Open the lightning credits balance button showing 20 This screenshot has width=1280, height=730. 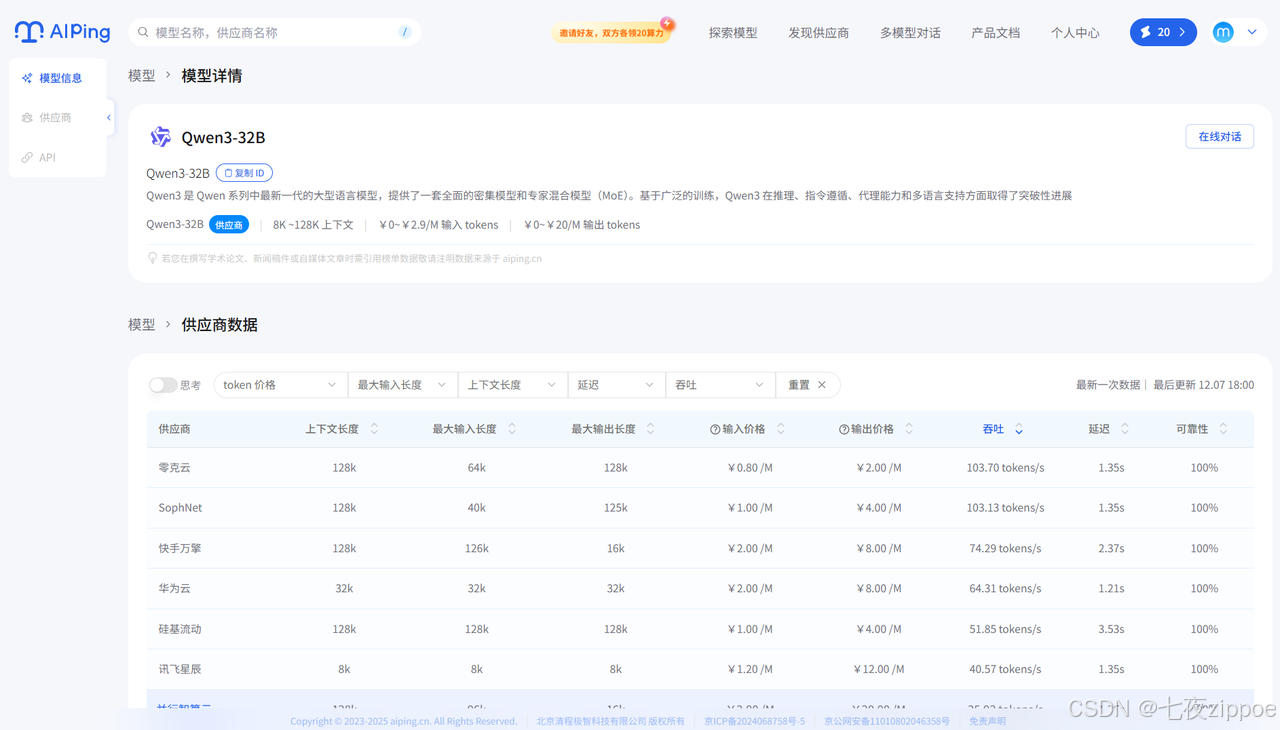1163,32
